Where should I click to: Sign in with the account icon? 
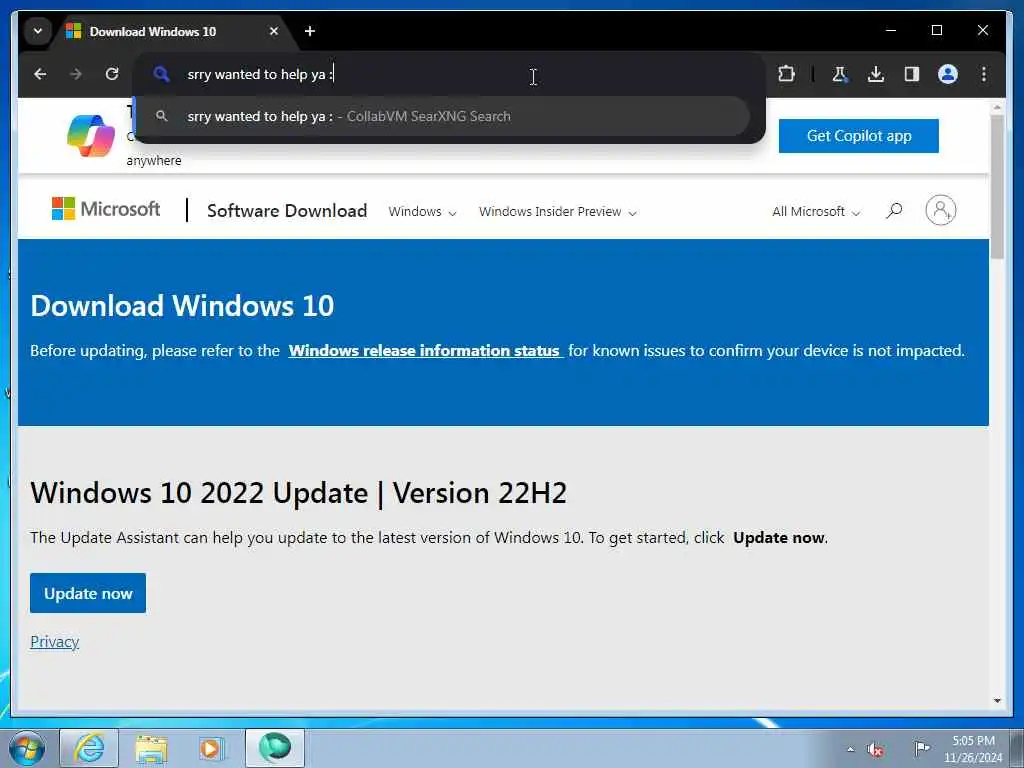tap(940, 210)
